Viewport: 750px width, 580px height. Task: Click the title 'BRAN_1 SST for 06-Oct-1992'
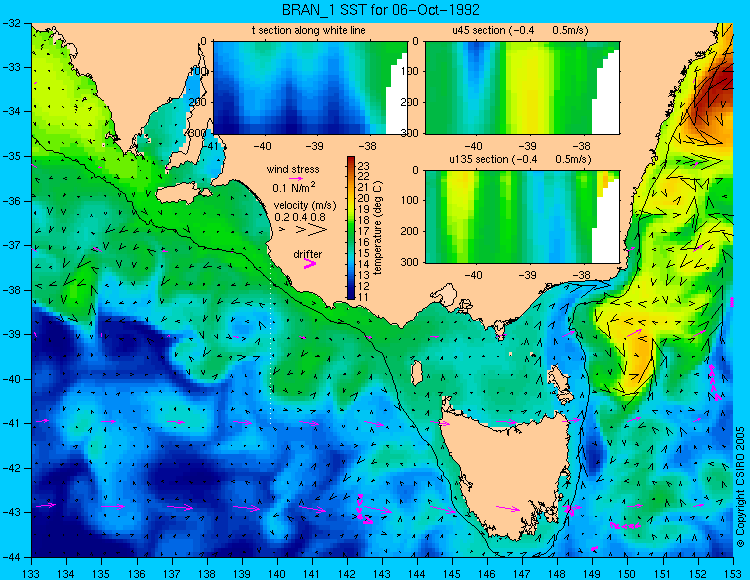point(380,10)
